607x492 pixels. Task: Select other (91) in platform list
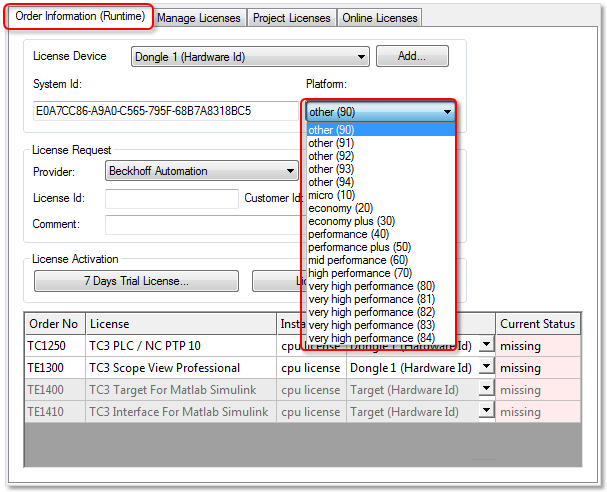(x=381, y=143)
